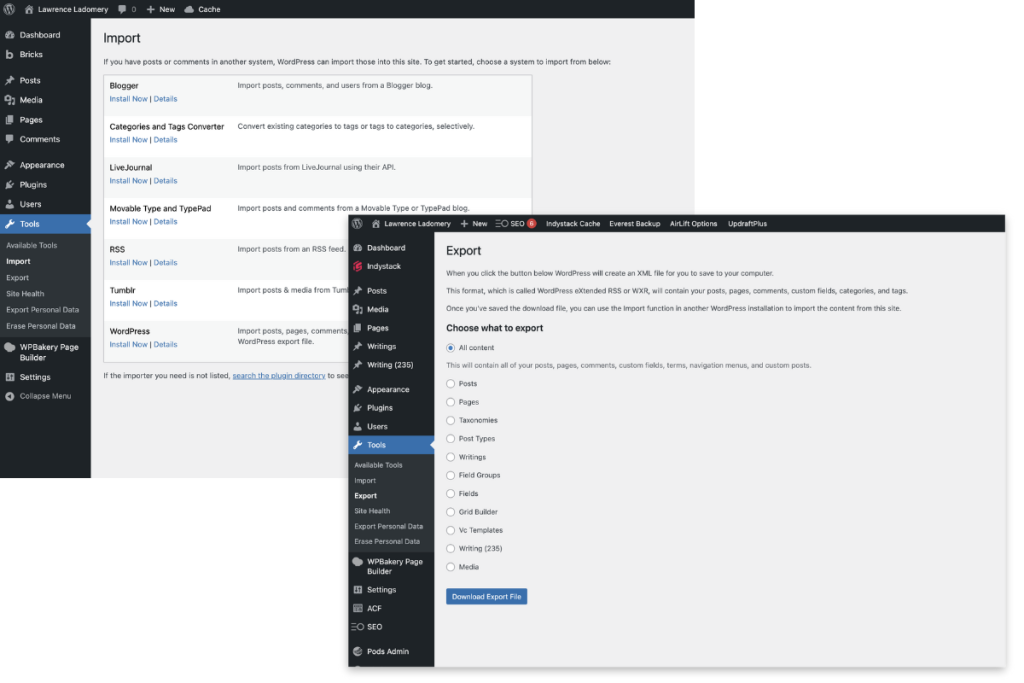Screen dimensions: 1024x683
Task: Open Available Tools submenu in Import window
Action: 32,246
